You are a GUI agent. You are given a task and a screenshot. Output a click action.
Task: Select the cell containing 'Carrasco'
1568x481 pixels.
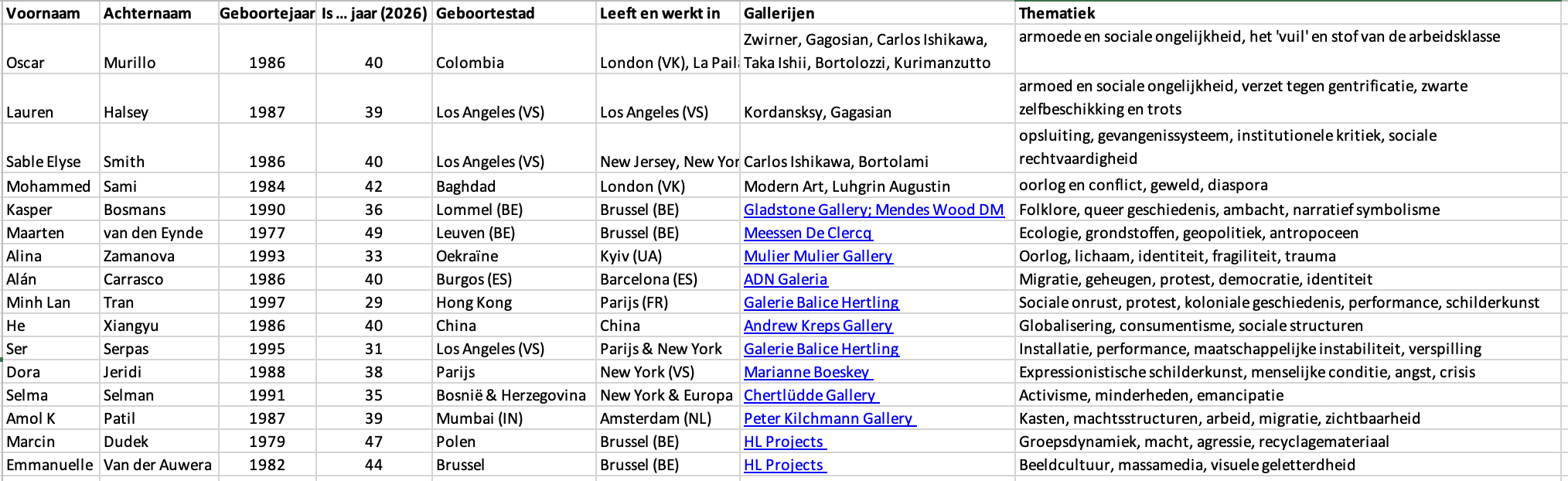(159, 279)
